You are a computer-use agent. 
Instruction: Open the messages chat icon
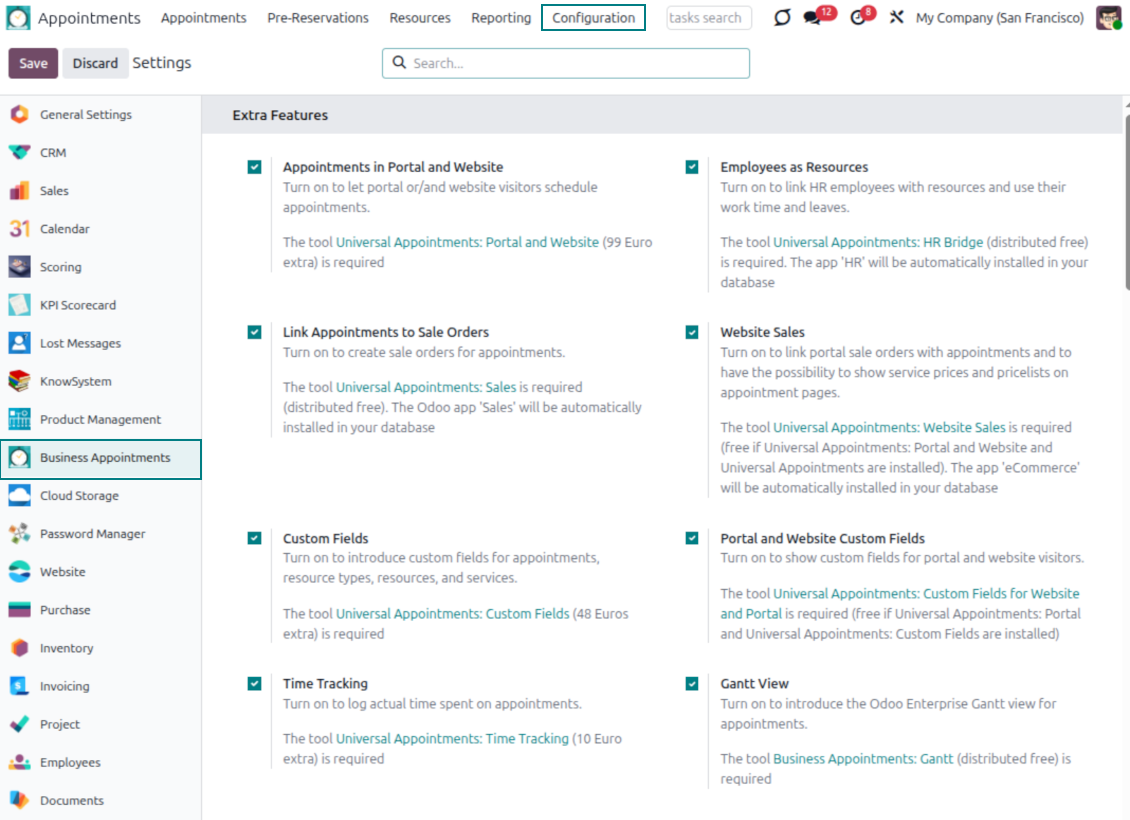point(813,18)
